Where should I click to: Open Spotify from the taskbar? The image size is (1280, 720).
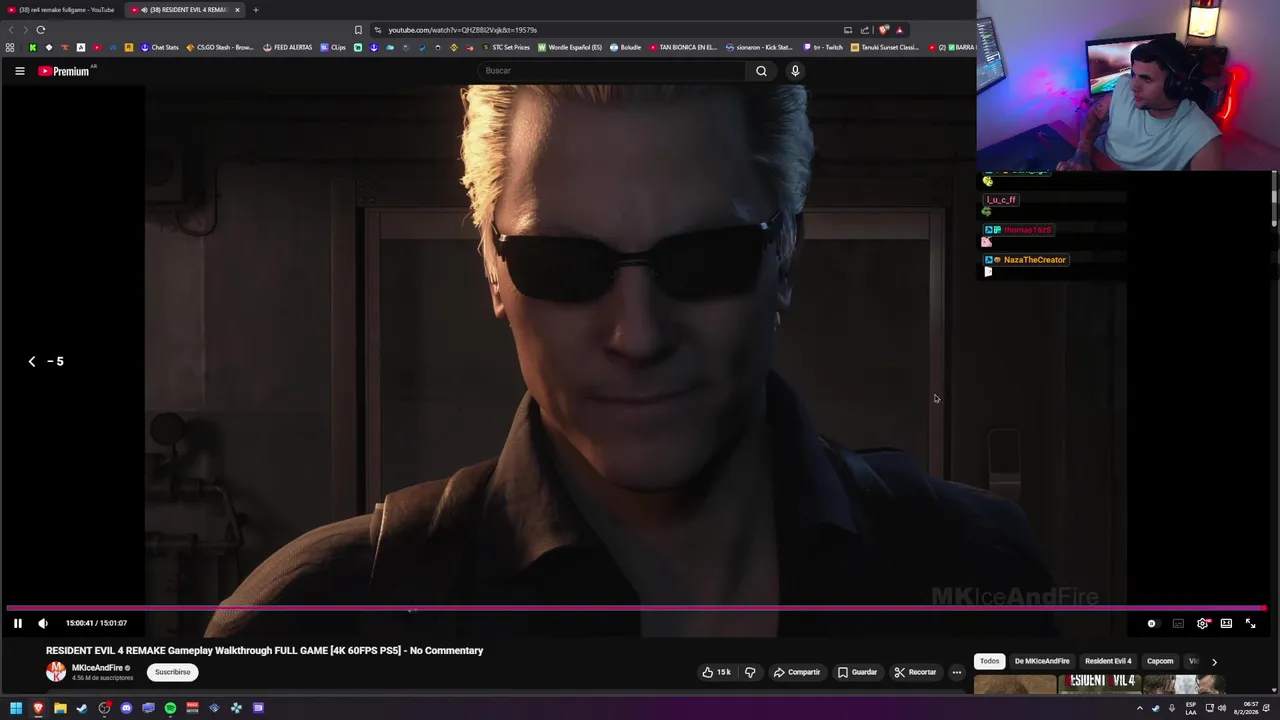(x=170, y=708)
